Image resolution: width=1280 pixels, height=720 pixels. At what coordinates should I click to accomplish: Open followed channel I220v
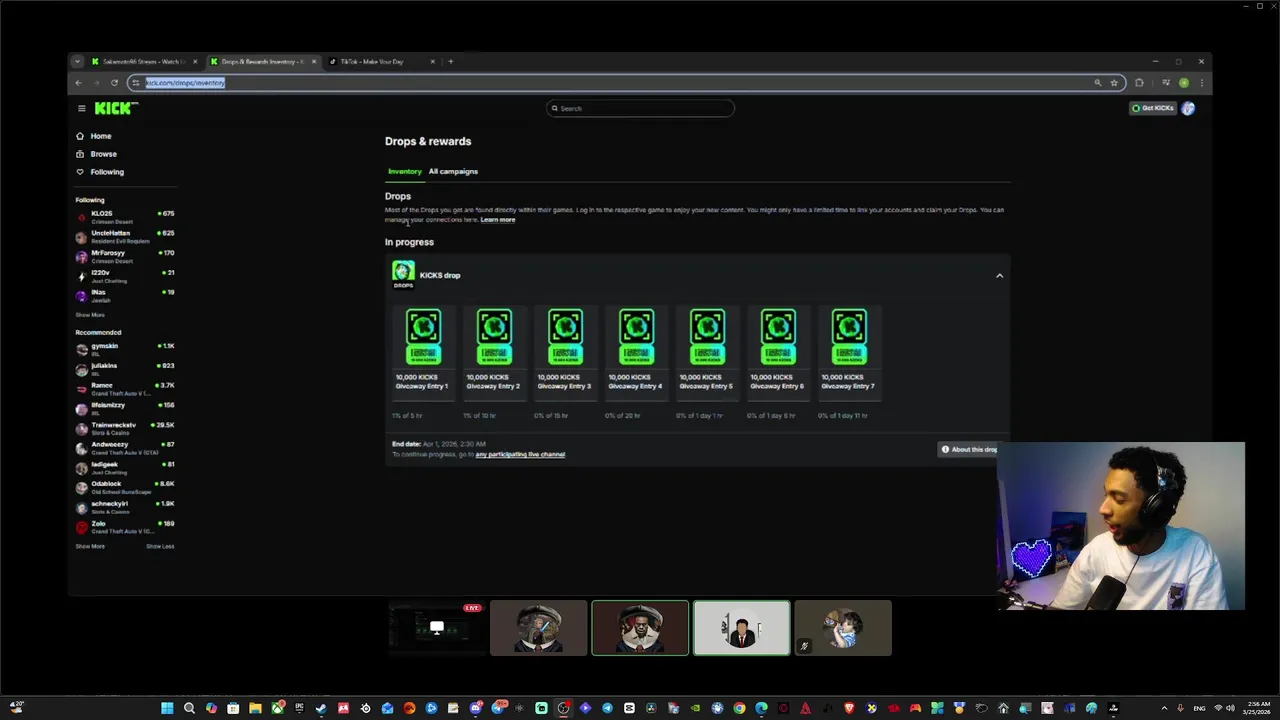click(x=125, y=276)
